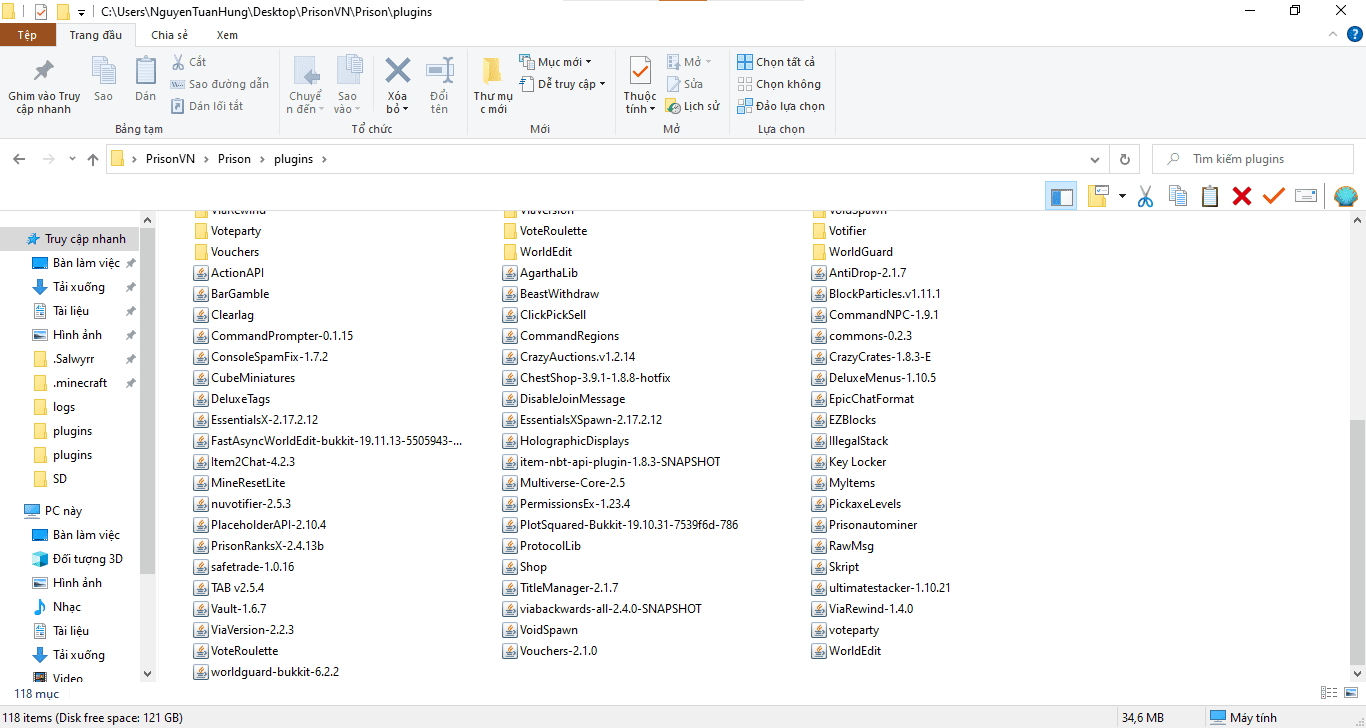Switch to the Xem tab
Viewport: 1366px width, 728px height.
point(227,35)
